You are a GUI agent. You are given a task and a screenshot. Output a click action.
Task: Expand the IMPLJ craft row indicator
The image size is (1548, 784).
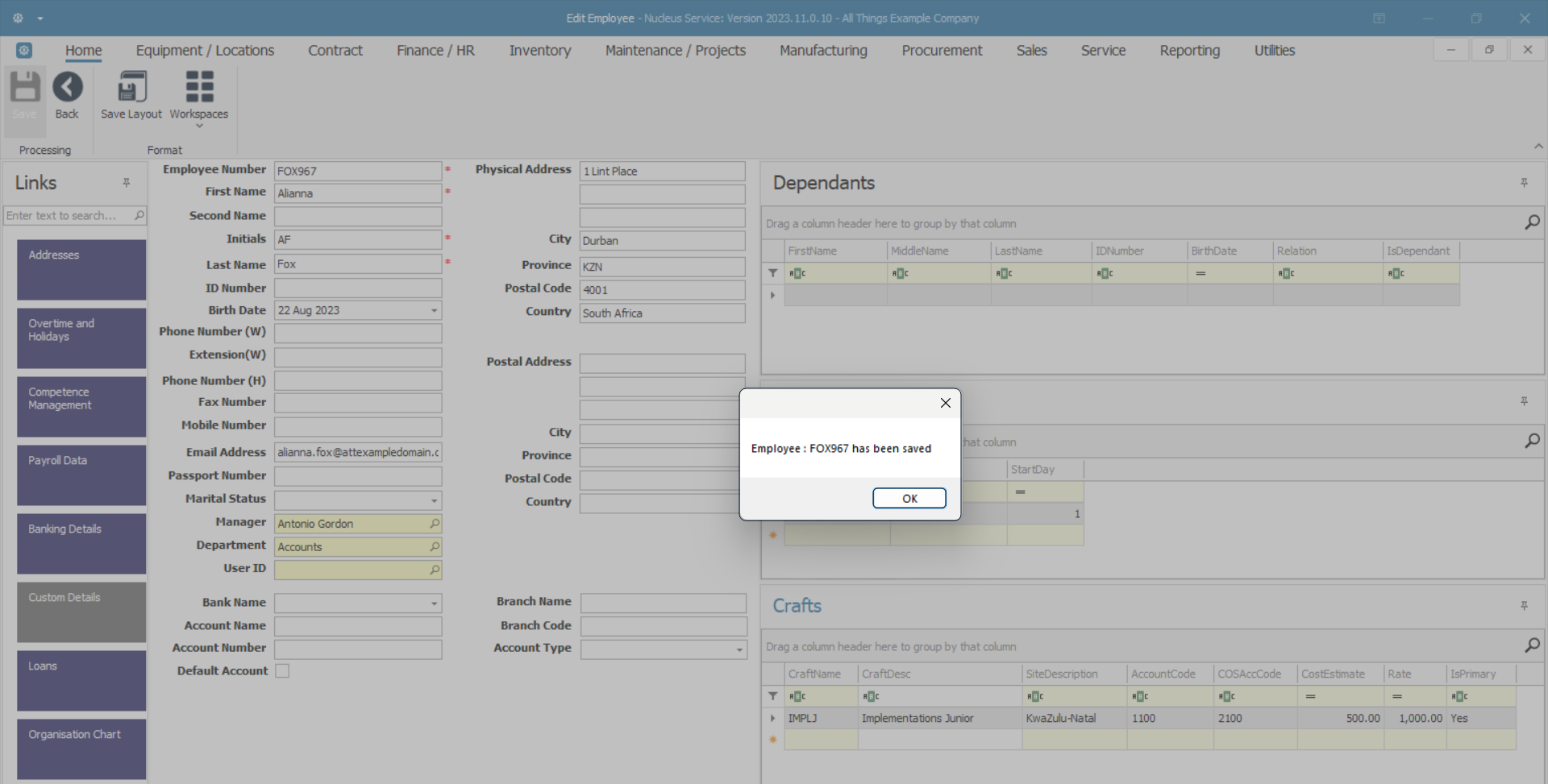pos(772,718)
